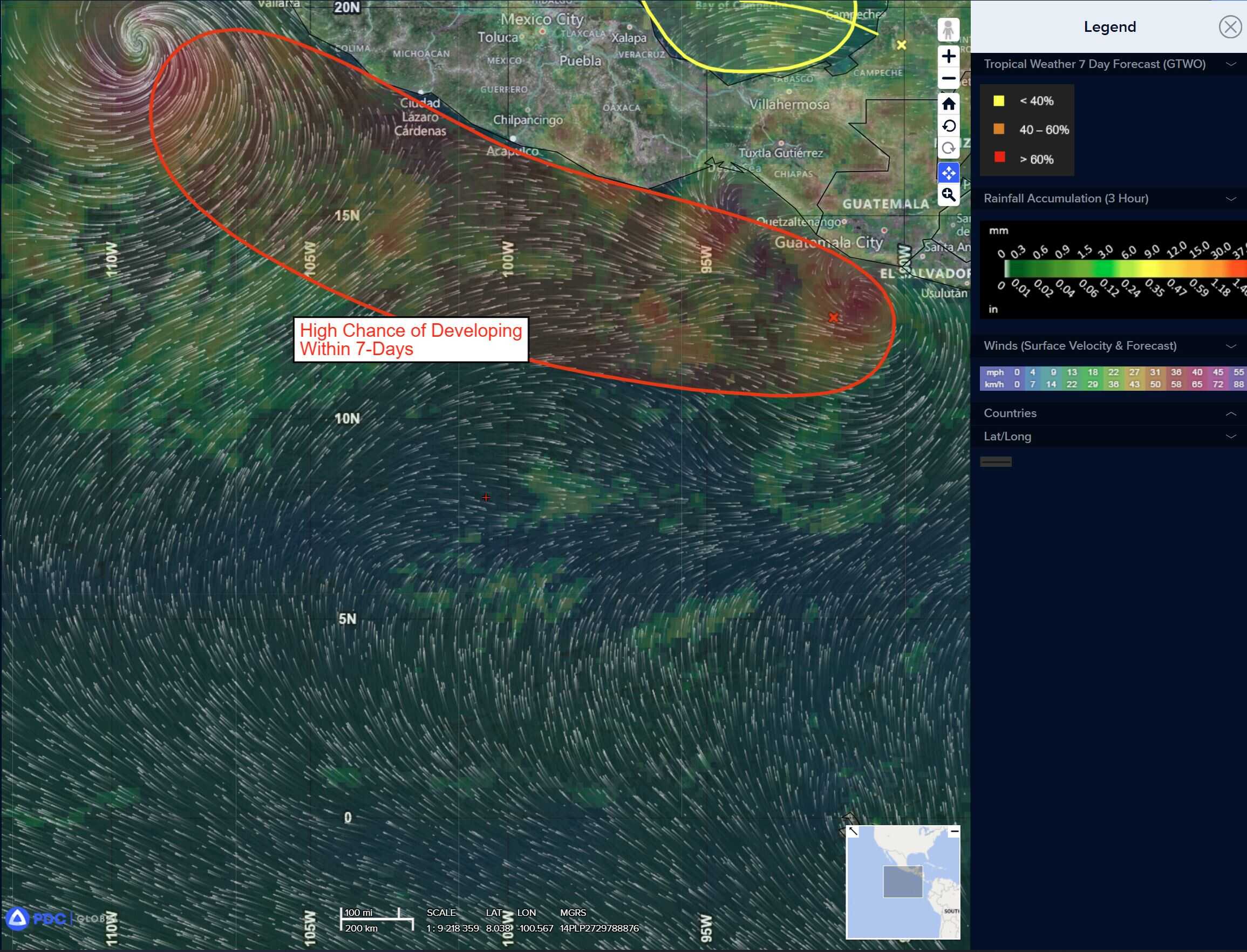Click the PDC Global logo
The width and height of the screenshot is (1247, 952).
51,919
